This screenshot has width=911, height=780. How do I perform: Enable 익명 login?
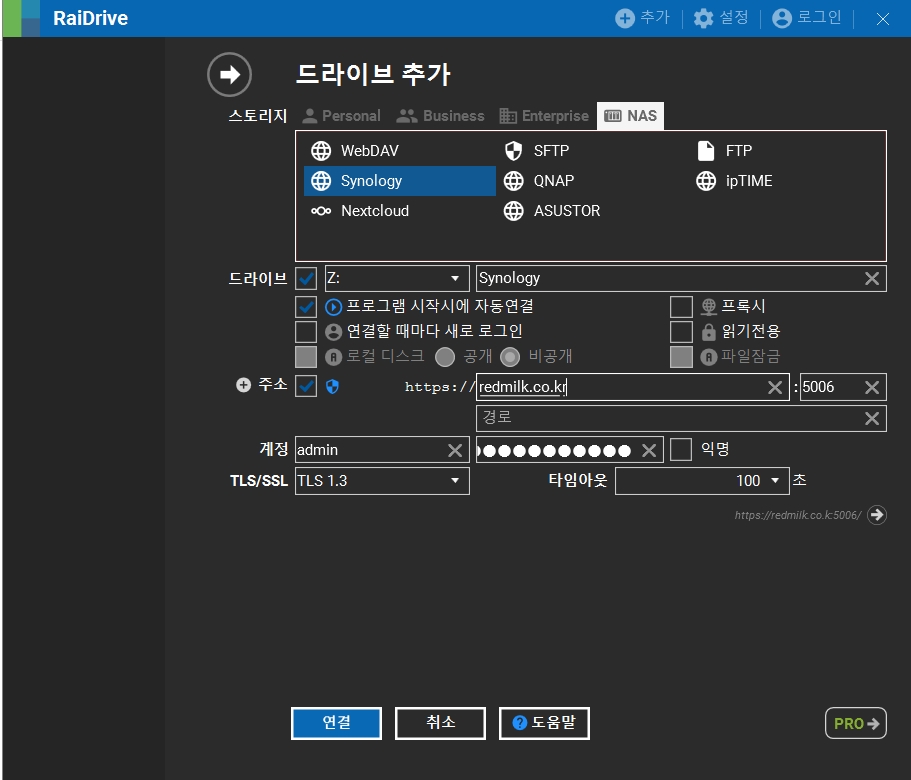coord(681,449)
